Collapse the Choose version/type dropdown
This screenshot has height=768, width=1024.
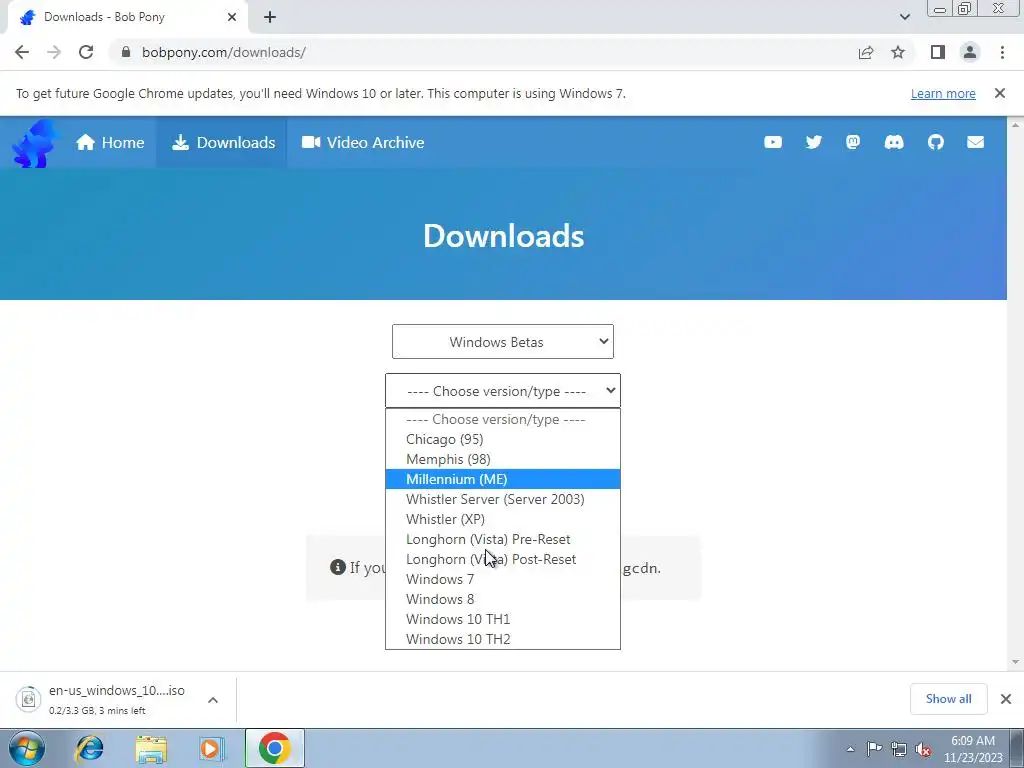502,391
